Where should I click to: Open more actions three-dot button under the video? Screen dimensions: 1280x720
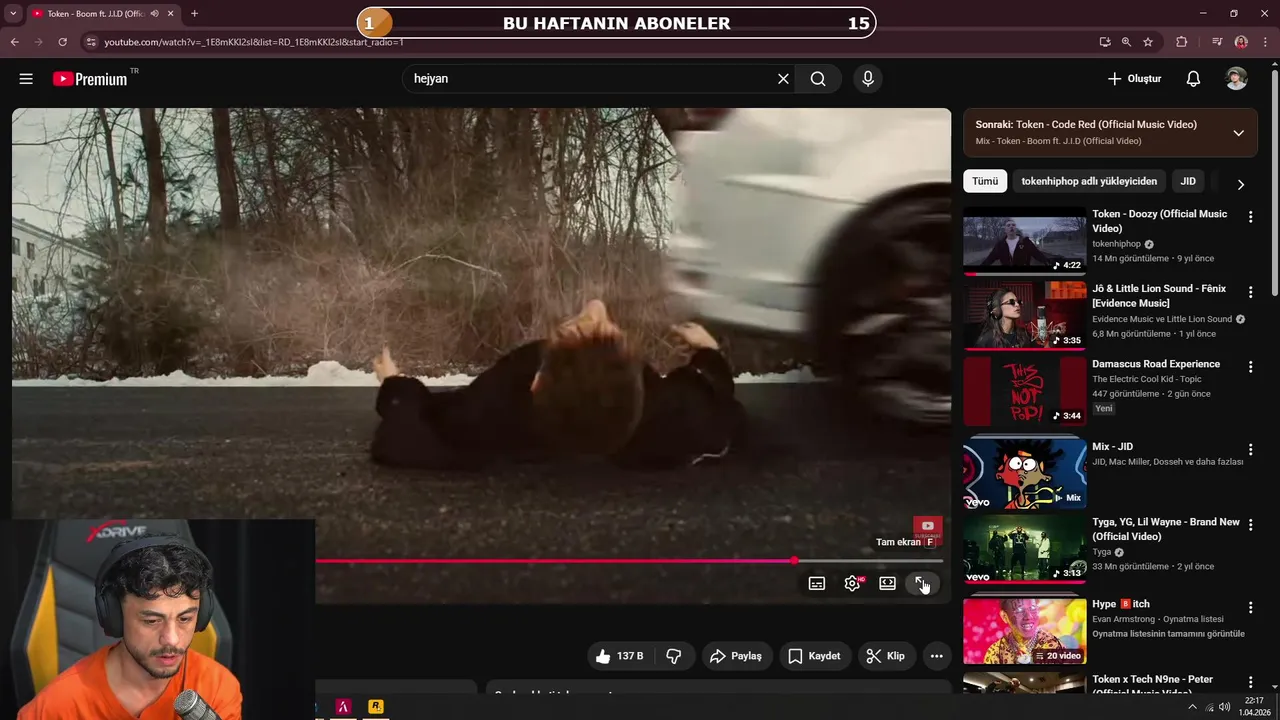click(936, 656)
